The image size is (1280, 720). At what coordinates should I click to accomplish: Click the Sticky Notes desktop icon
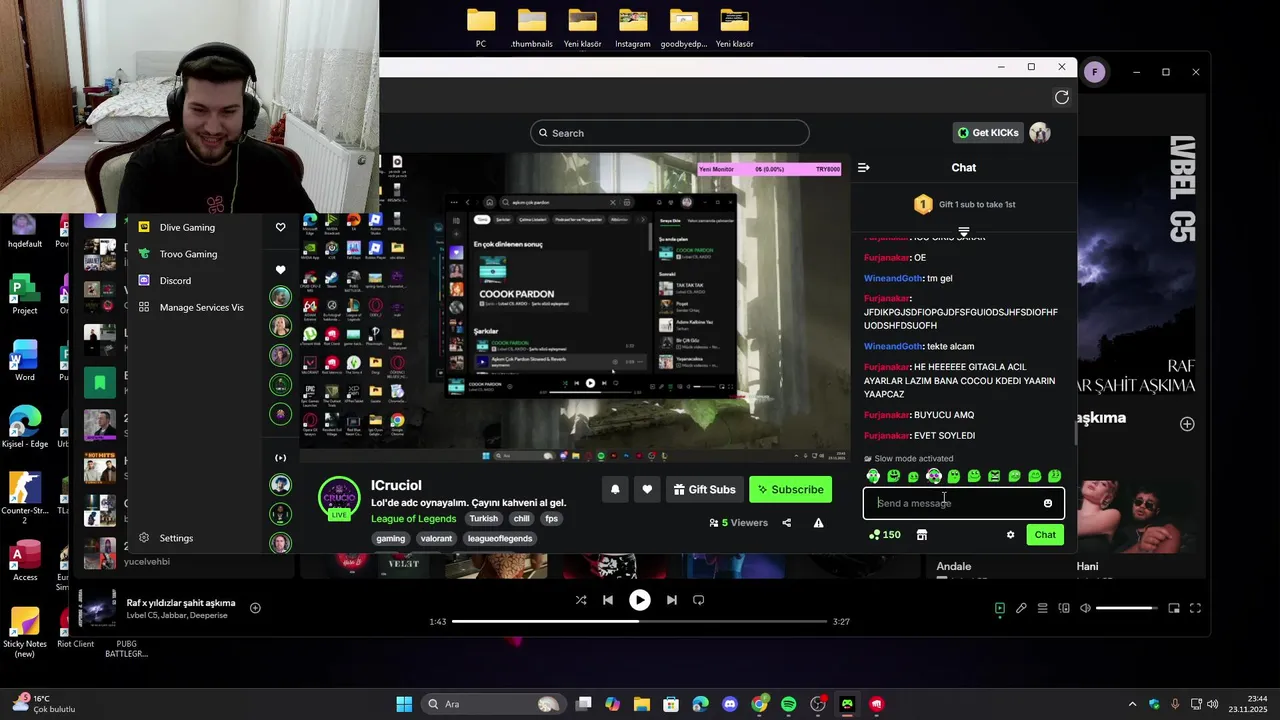tap(25, 632)
